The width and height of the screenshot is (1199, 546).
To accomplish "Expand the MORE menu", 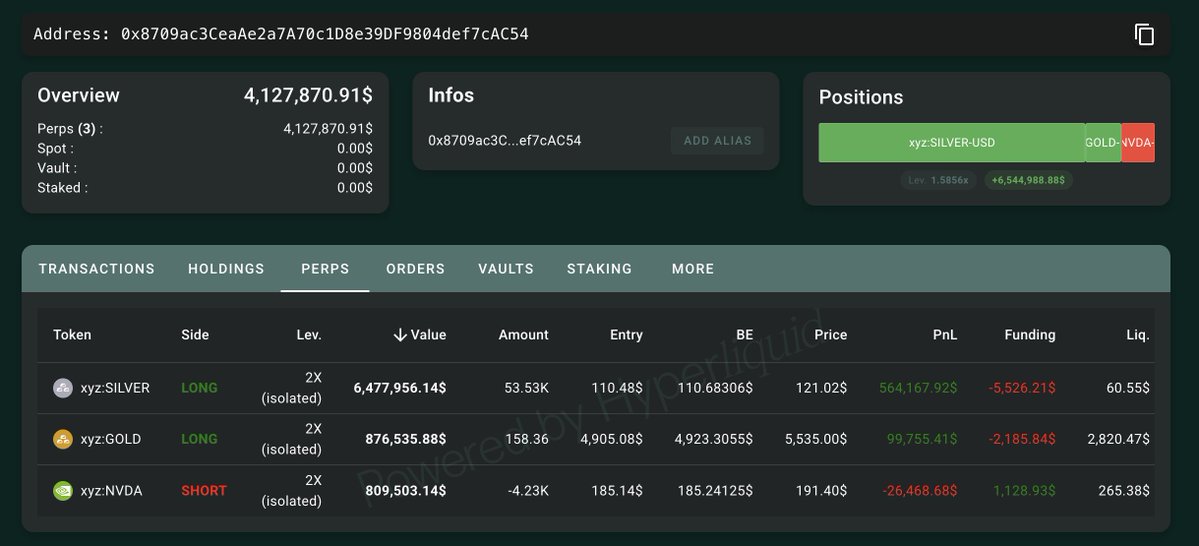I will tap(693, 269).
